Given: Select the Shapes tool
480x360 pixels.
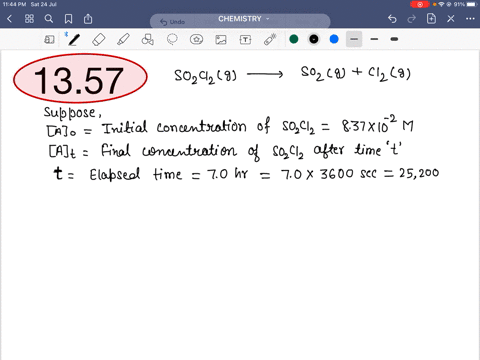Looking at the screenshot, I should coord(147,40).
